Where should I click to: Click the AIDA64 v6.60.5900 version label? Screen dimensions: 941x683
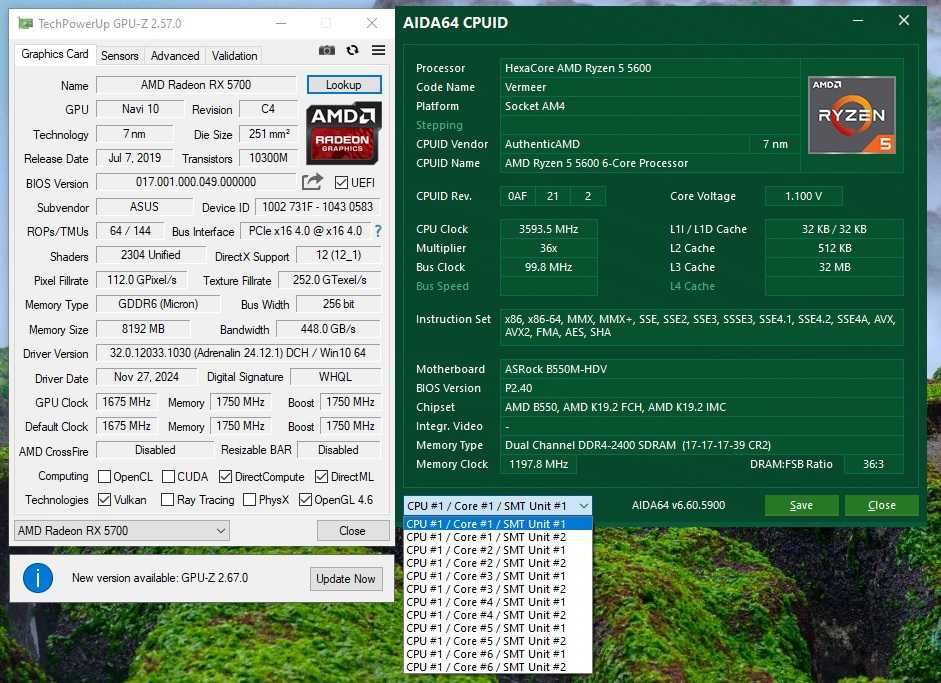pos(678,505)
